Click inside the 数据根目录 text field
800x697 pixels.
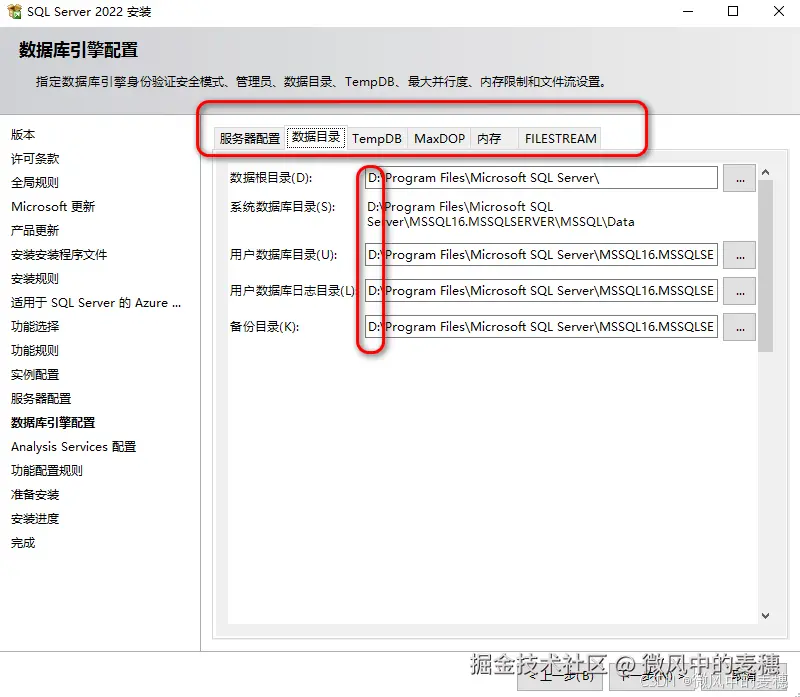tap(540, 177)
